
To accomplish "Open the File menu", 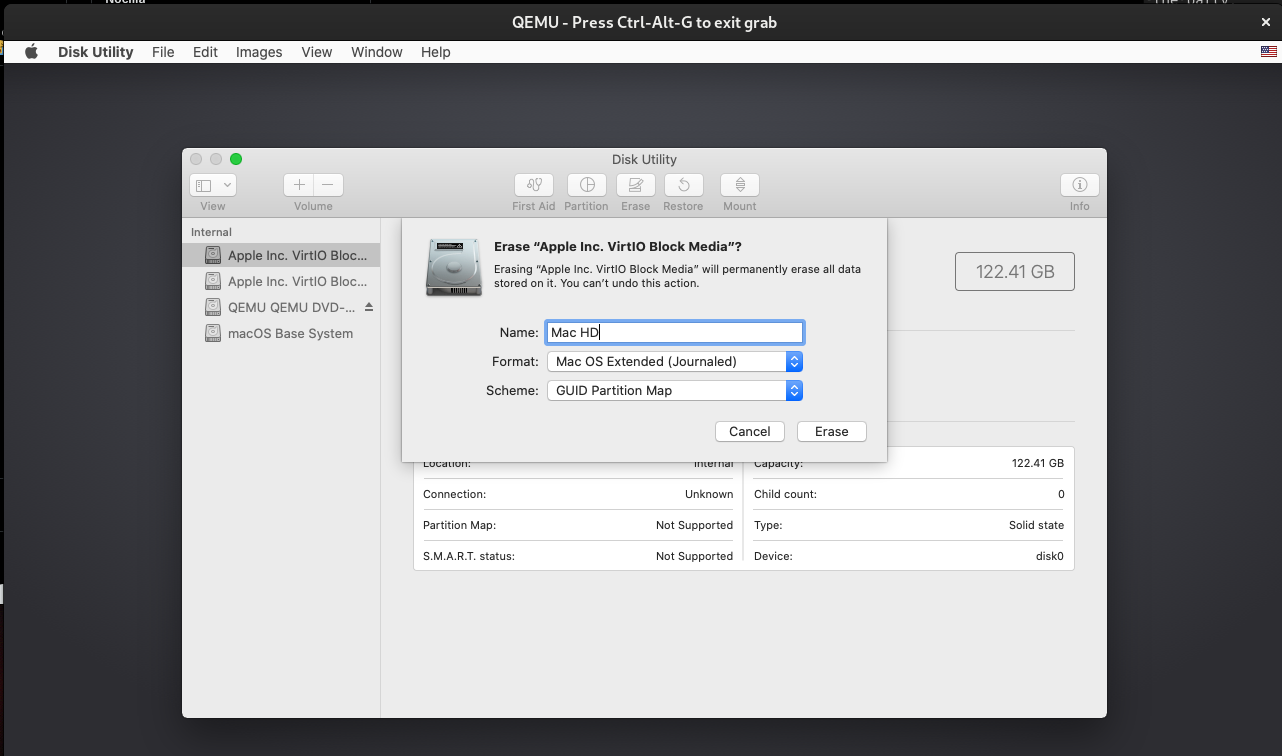I will (163, 52).
